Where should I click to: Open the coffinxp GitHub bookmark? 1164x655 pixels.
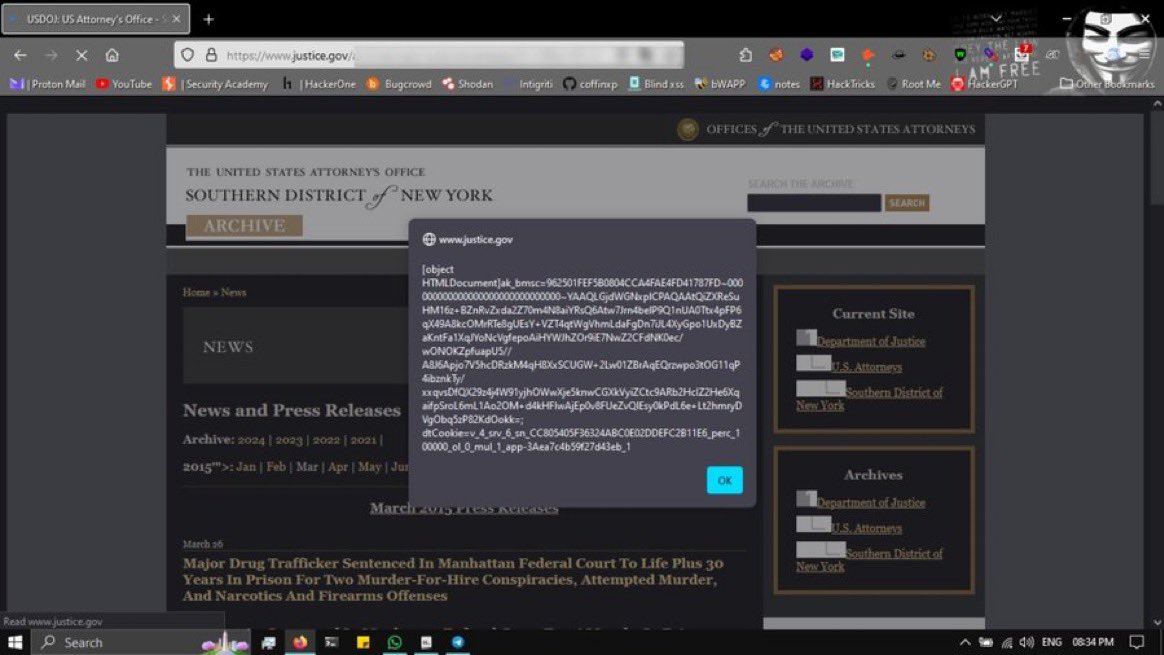(590, 84)
